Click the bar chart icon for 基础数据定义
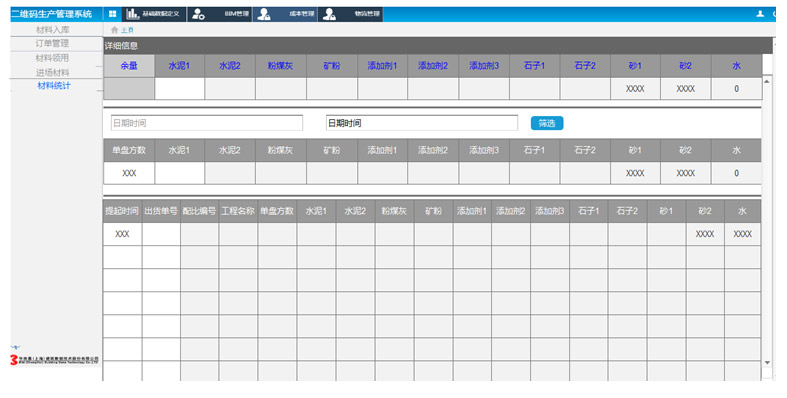The width and height of the screenshot is (787, 398). [x=133, y=14]
